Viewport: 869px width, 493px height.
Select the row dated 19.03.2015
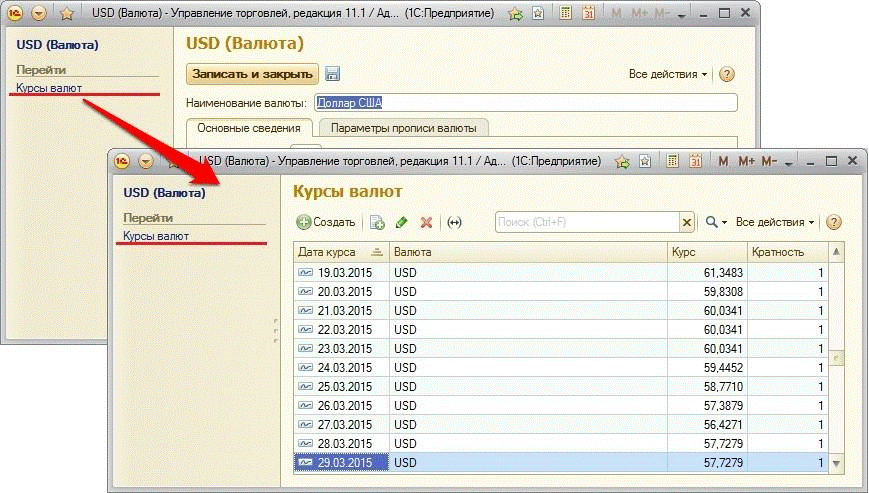coord(561,273)
